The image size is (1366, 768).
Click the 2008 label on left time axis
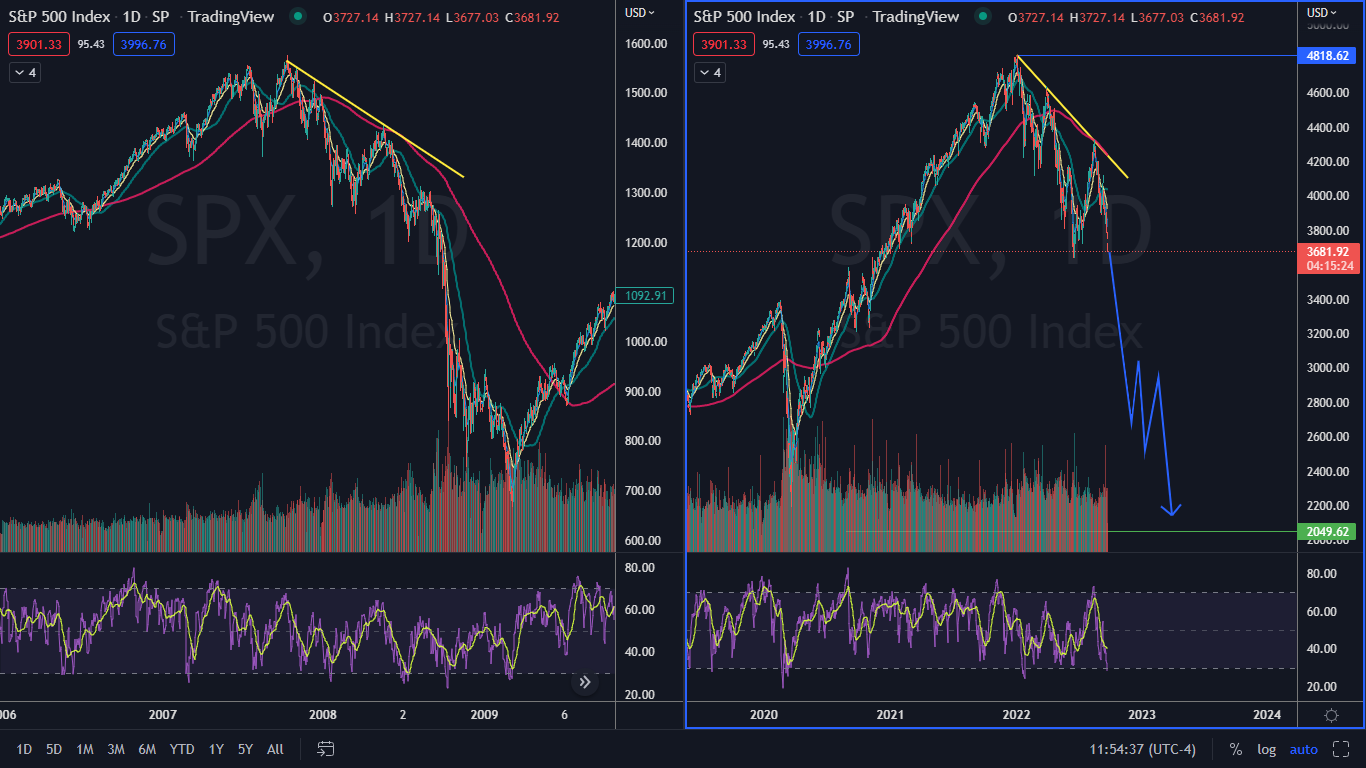[322, 714]
